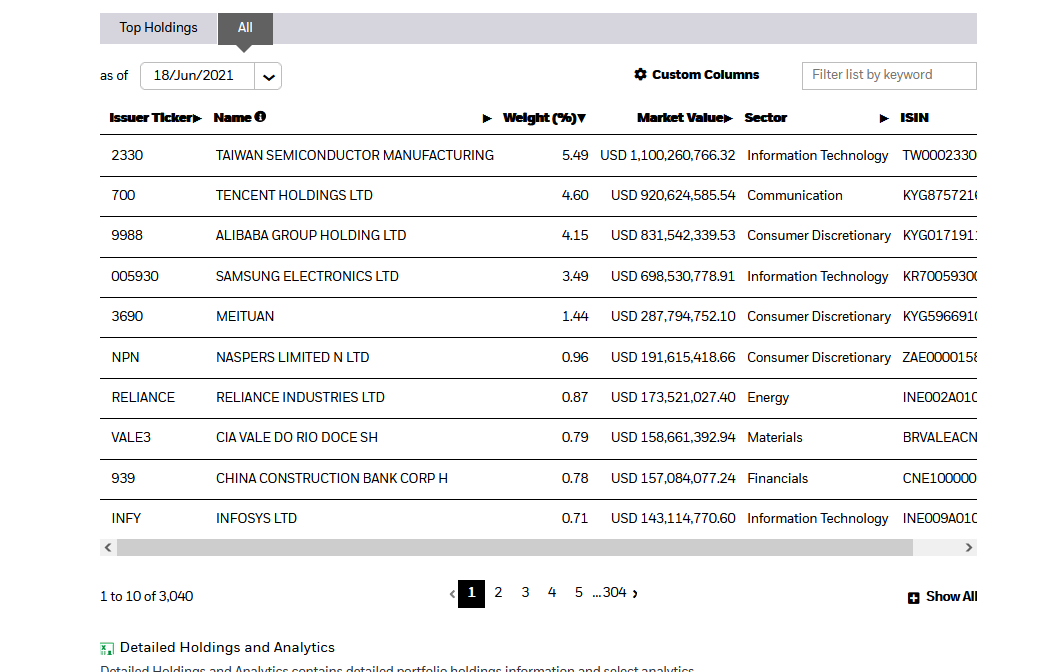The image size is (1063, 672).
Task: Click the Custom Columns gear icon
Action: [x=640, y=75]
